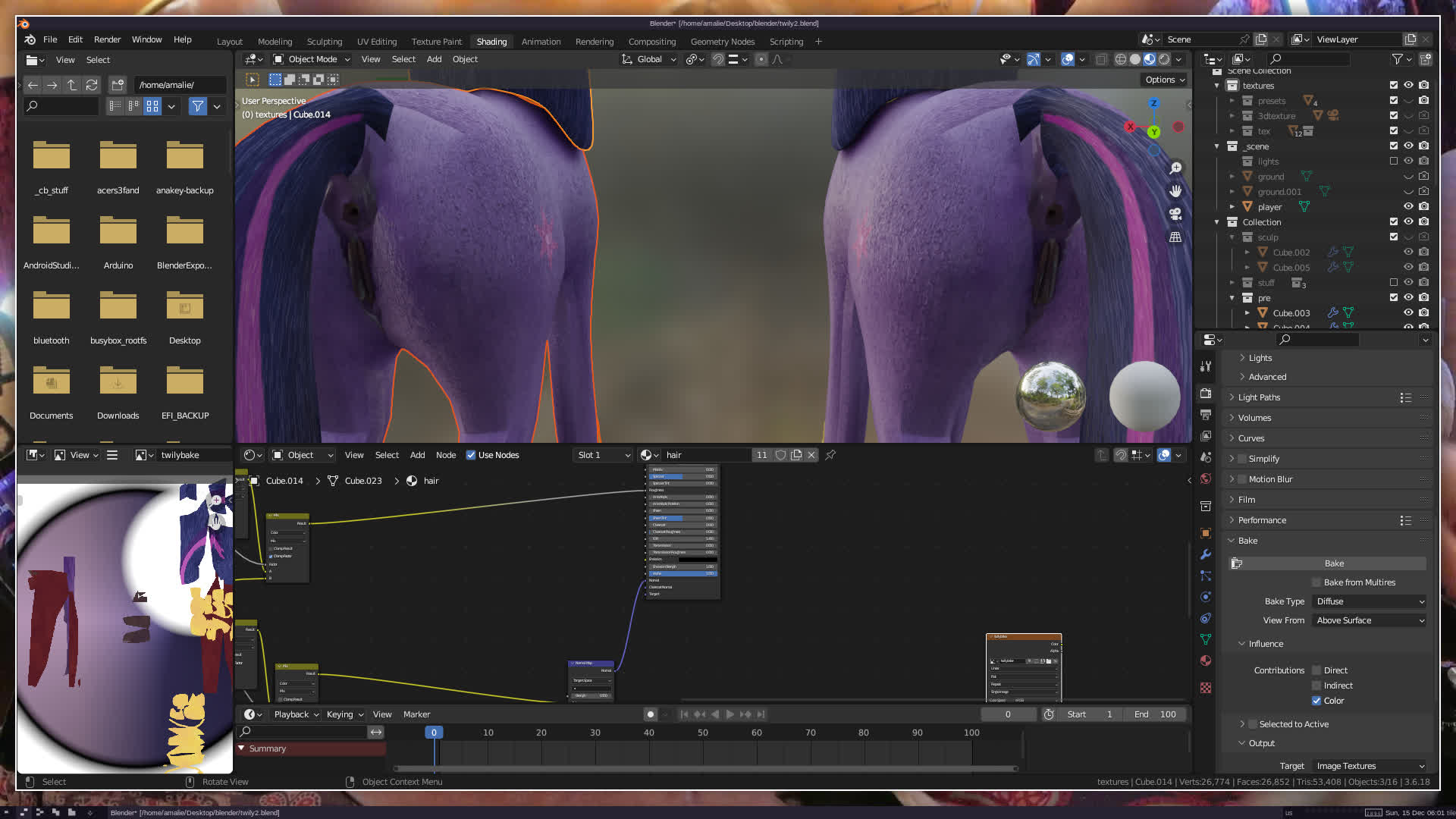
Task: Open the Material properties tab icon
Action: click(1206, 661)
